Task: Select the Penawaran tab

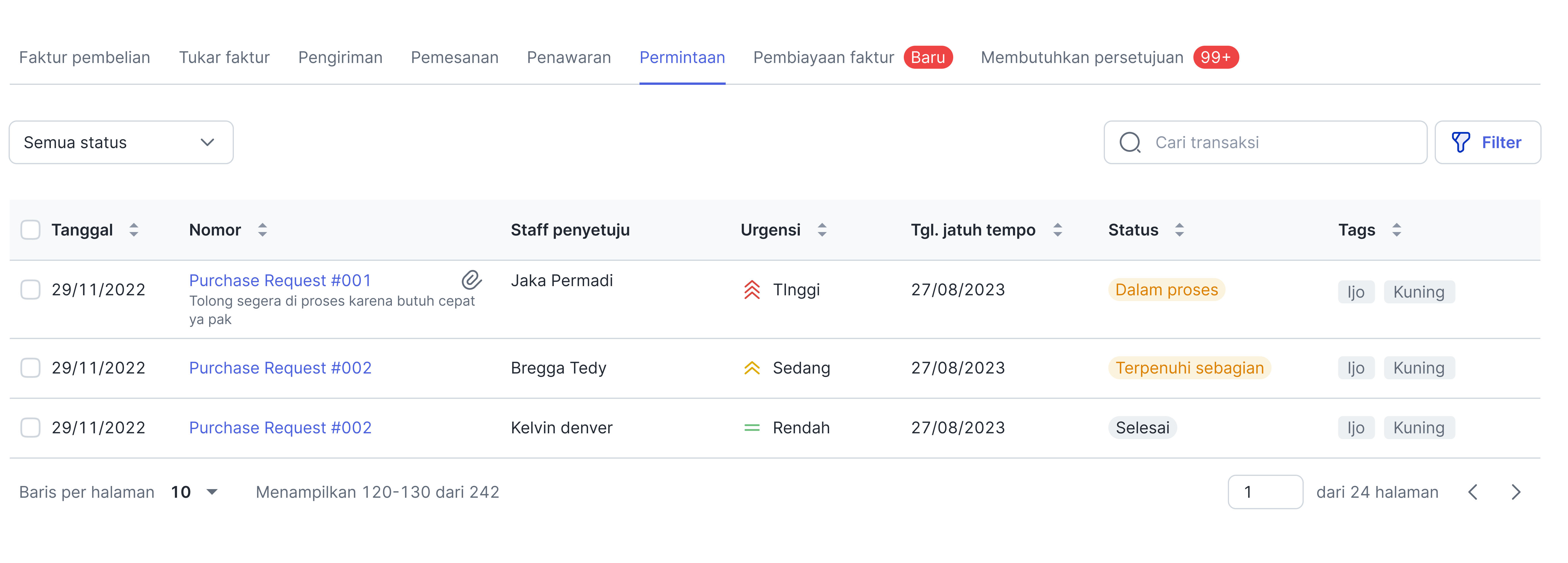Action: (x=569, y=57)
